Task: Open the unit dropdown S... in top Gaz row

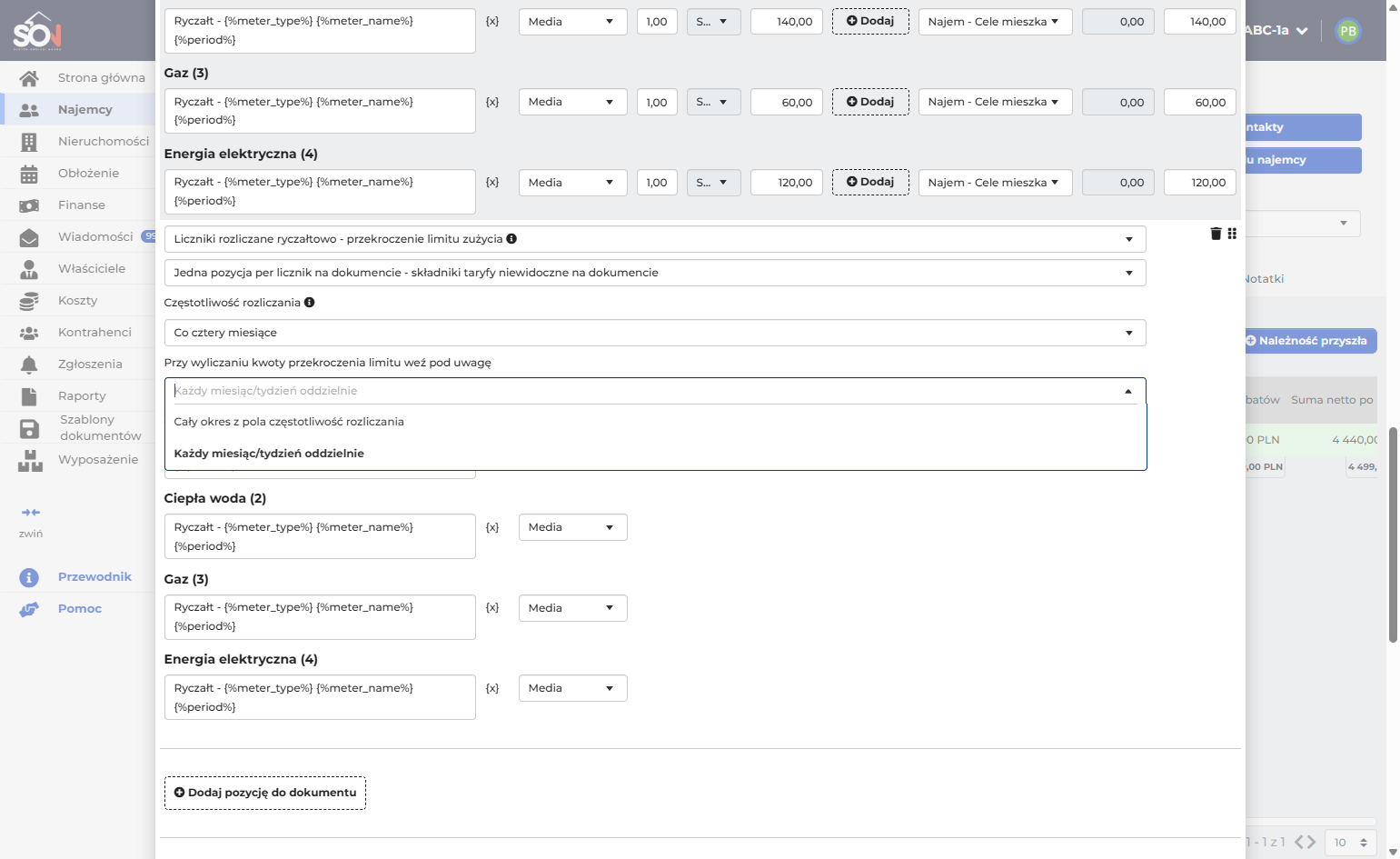Action: pos(713,102)
